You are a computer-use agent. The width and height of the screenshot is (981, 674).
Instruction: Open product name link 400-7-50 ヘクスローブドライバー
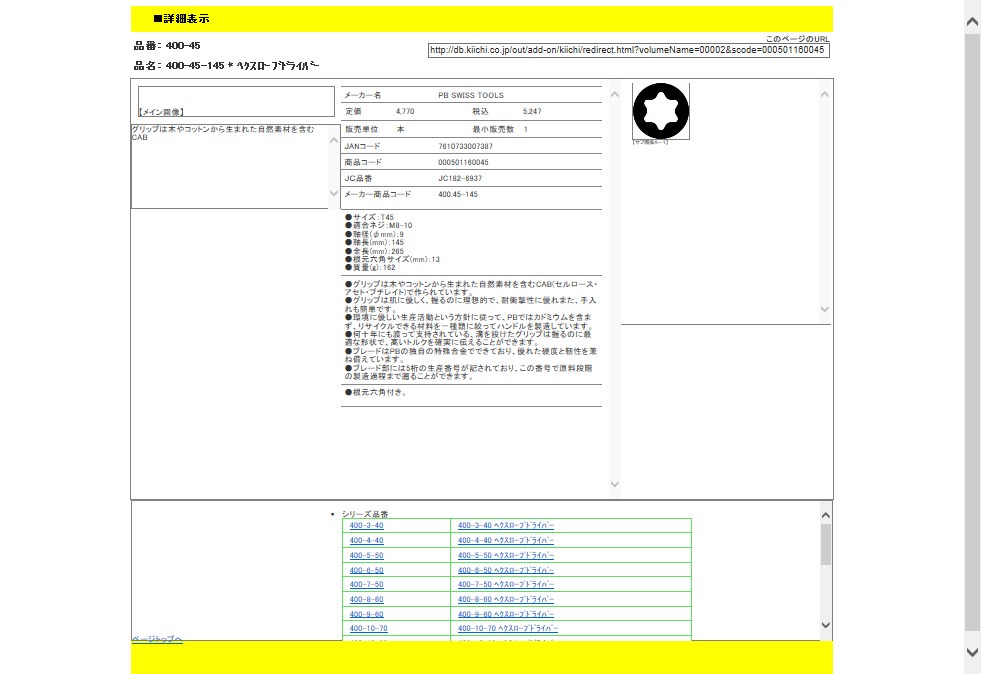506,585
